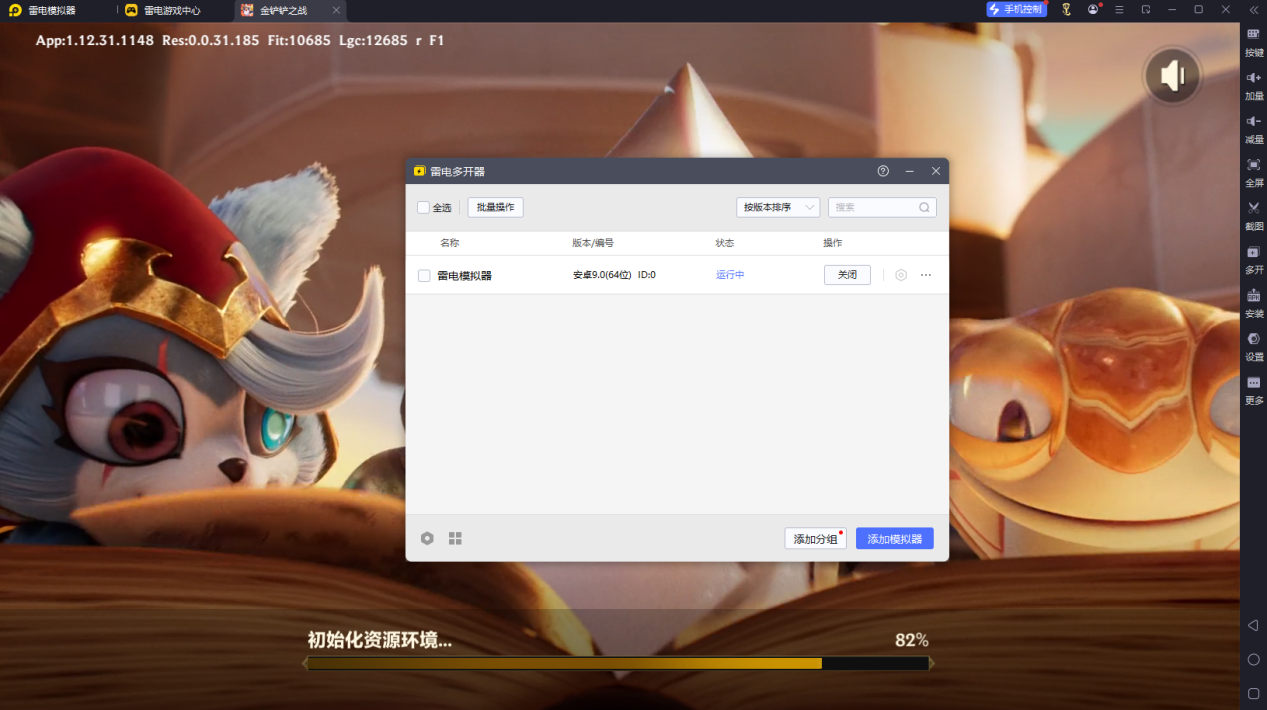Click the loading progress bar

pos(618,663)
